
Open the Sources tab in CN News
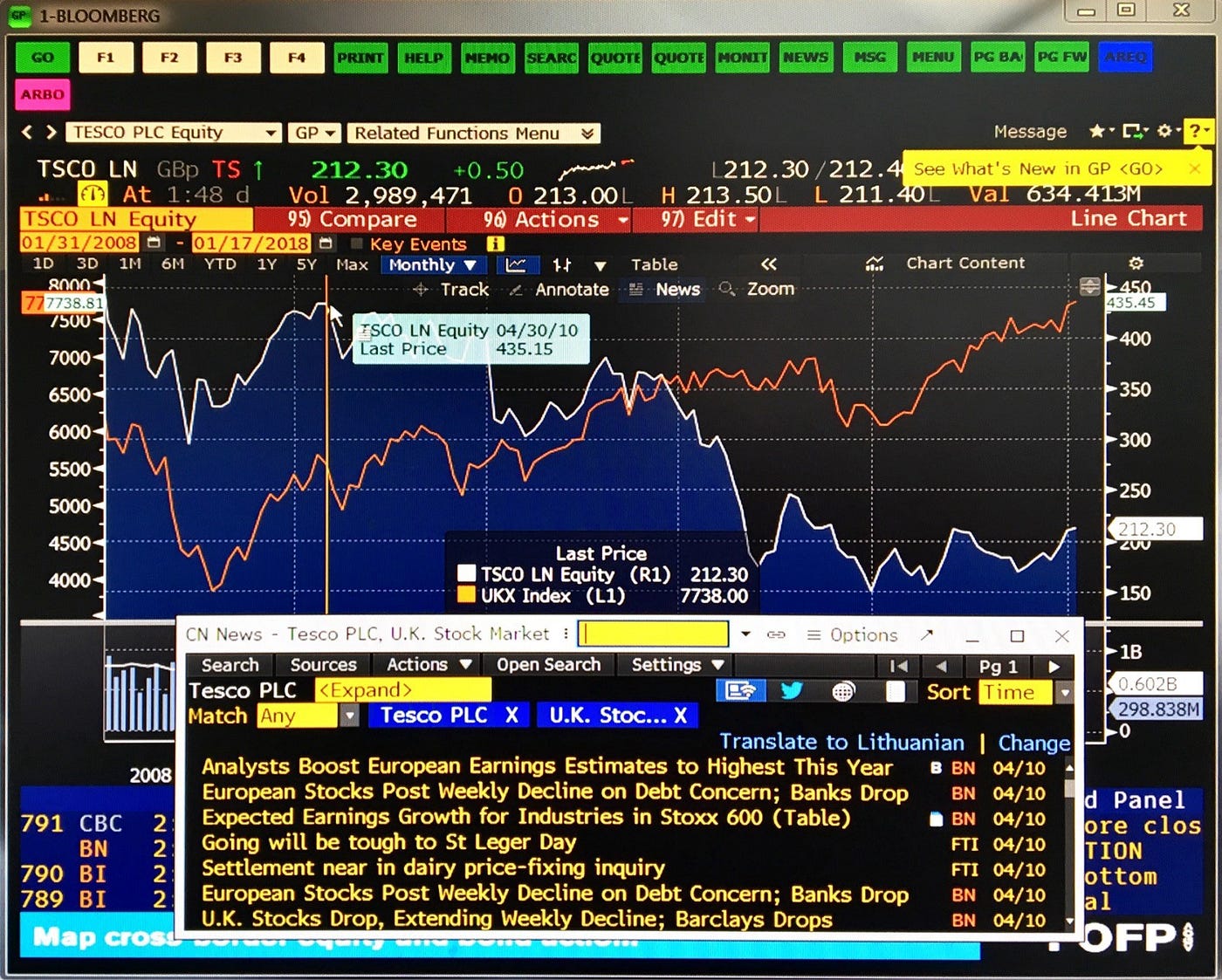[x=323, y=665]
